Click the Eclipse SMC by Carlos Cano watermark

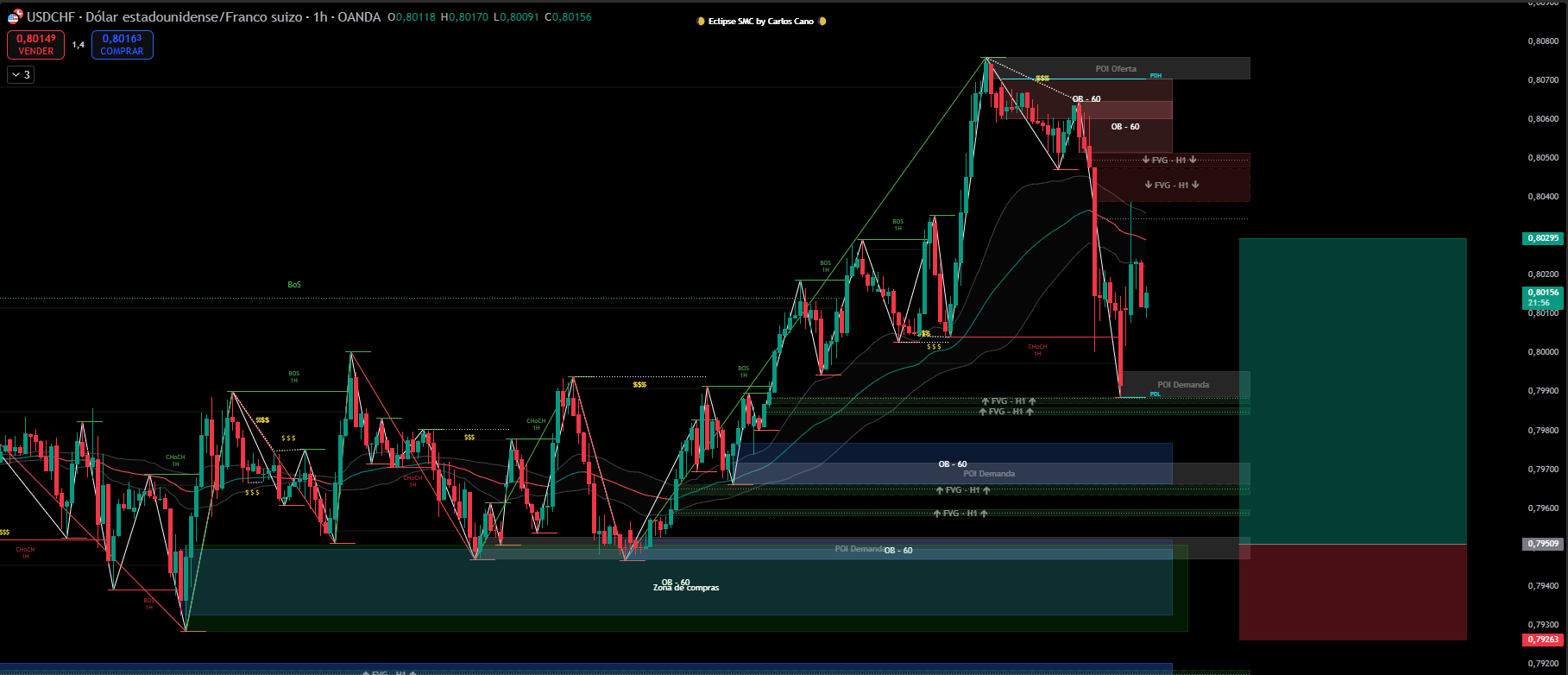click(x=760, y=22)
